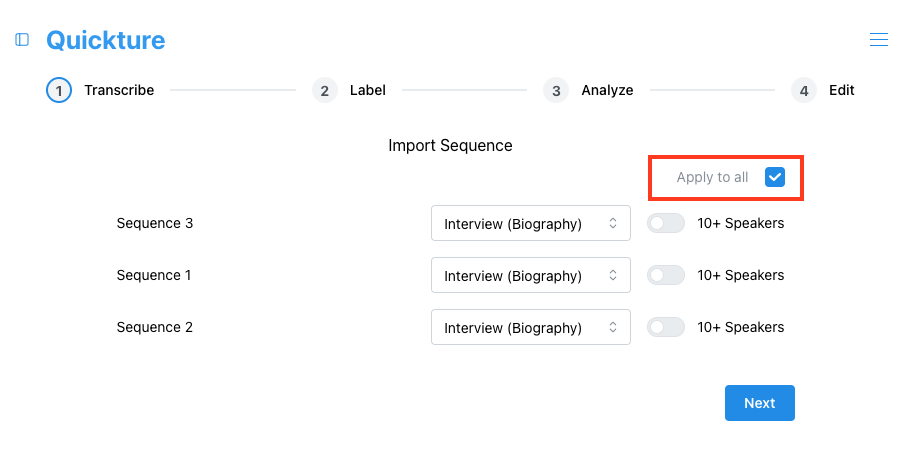Viewport: 904px width, 452px height.
Task: Click the Next button
Action: pos(759,403)
